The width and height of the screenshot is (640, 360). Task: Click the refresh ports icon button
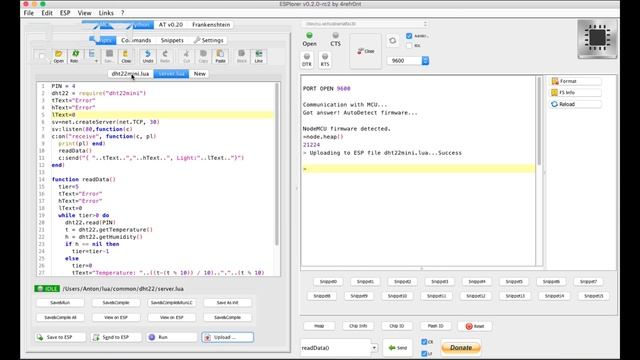(392, 41)
